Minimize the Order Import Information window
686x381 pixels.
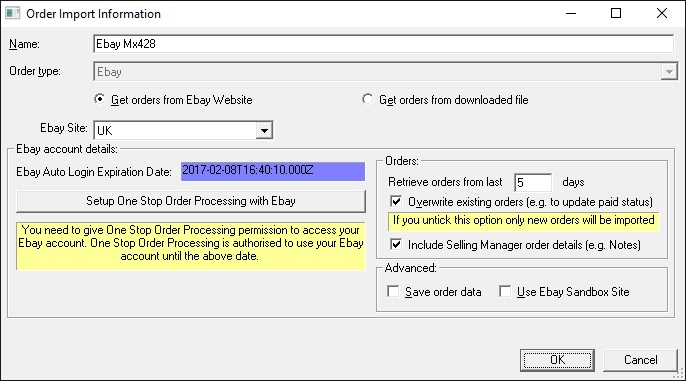[x=570, y=13]
